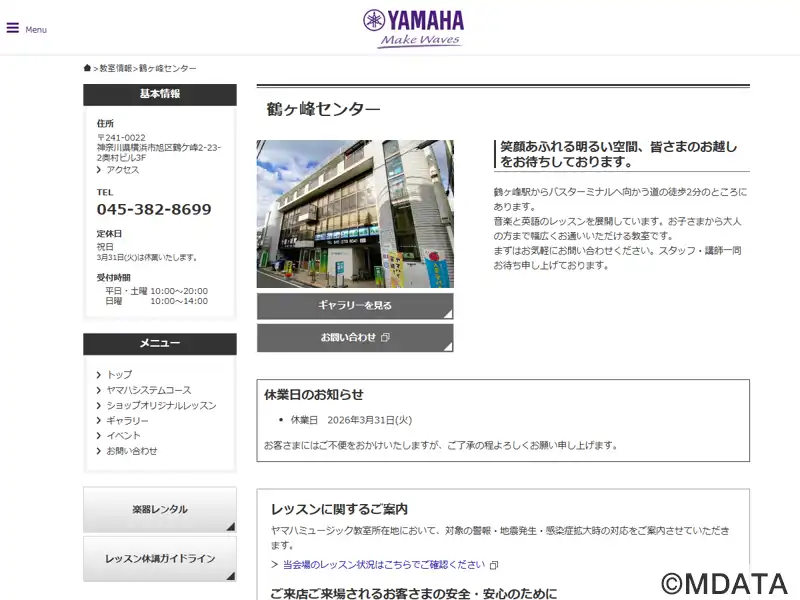Open レッスン休講ガイドライン banner button

[160, 559]
